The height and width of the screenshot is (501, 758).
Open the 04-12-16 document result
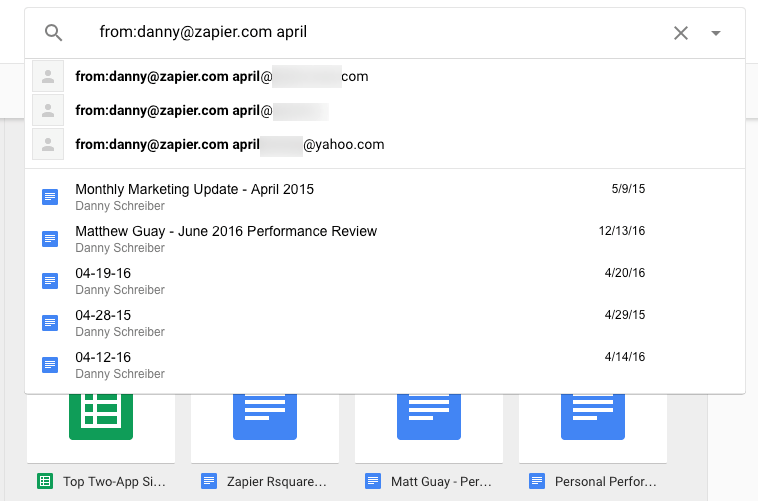103,357
